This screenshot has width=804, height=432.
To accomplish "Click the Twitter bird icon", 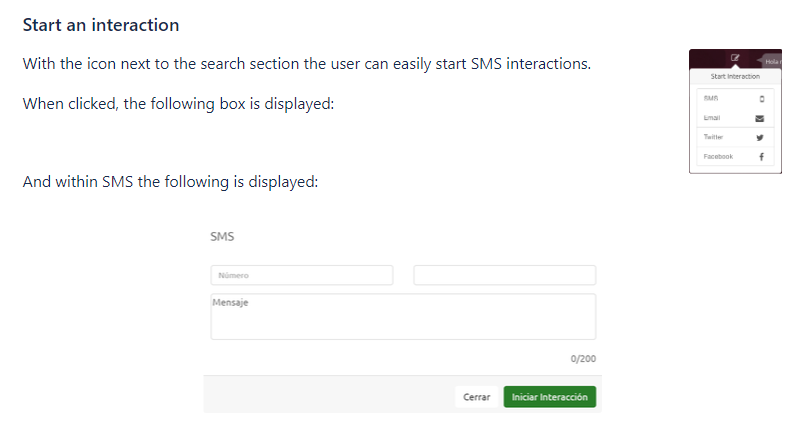I will pyautogui.click(x=760, y=138).
